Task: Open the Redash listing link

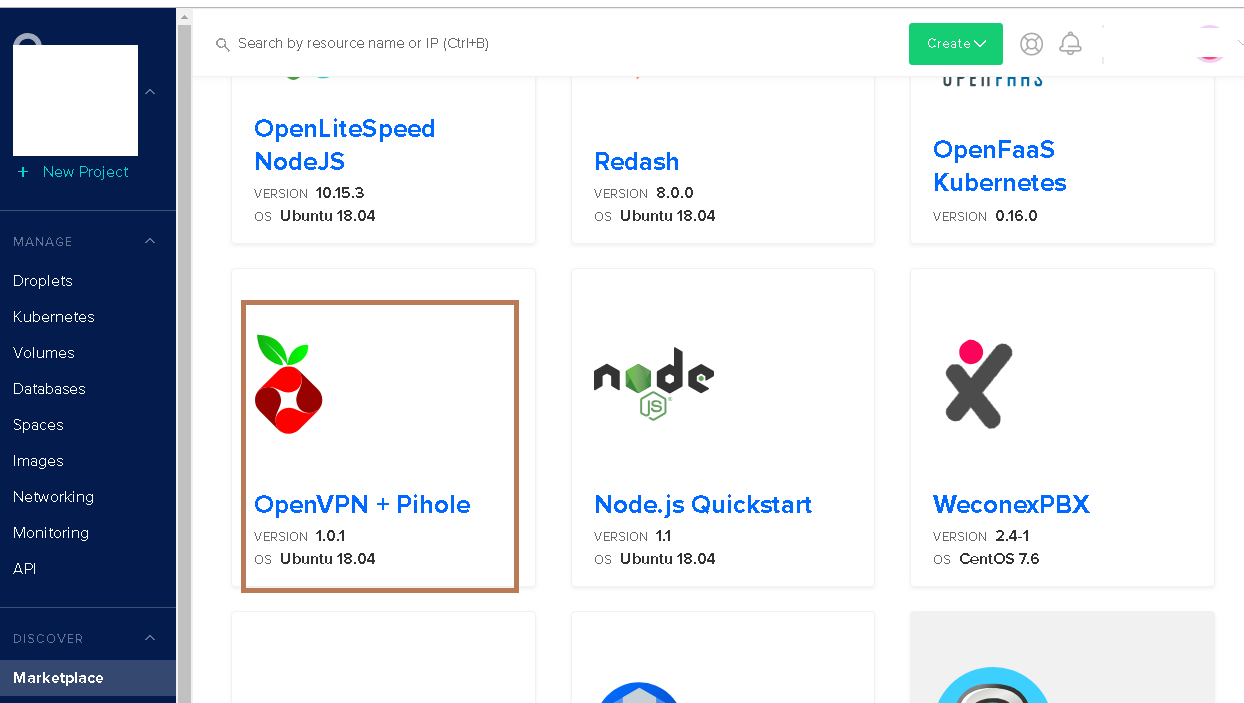Action: [x=637, y=161]
